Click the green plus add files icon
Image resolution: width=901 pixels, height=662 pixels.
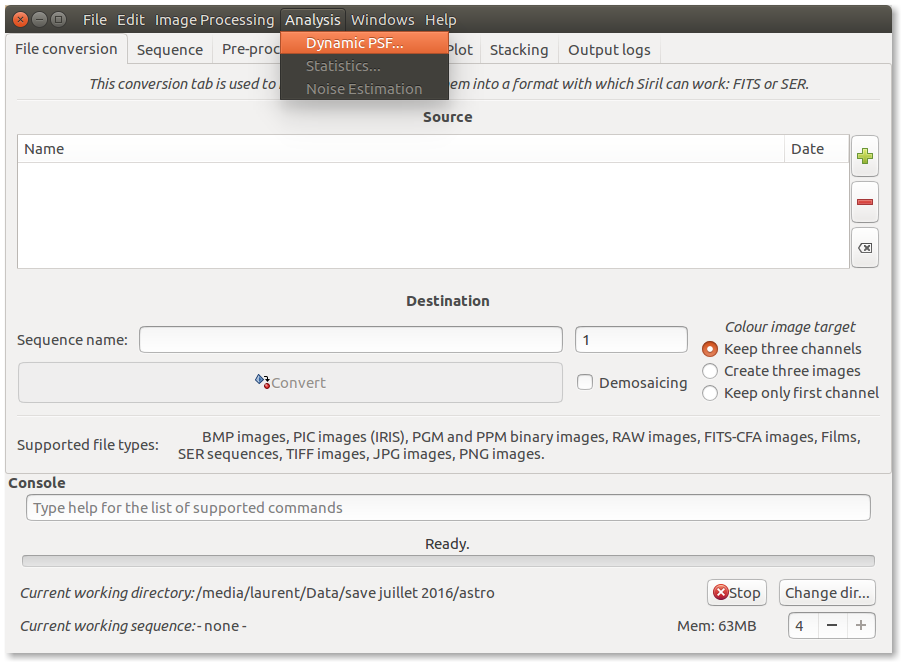pos(865,156)
